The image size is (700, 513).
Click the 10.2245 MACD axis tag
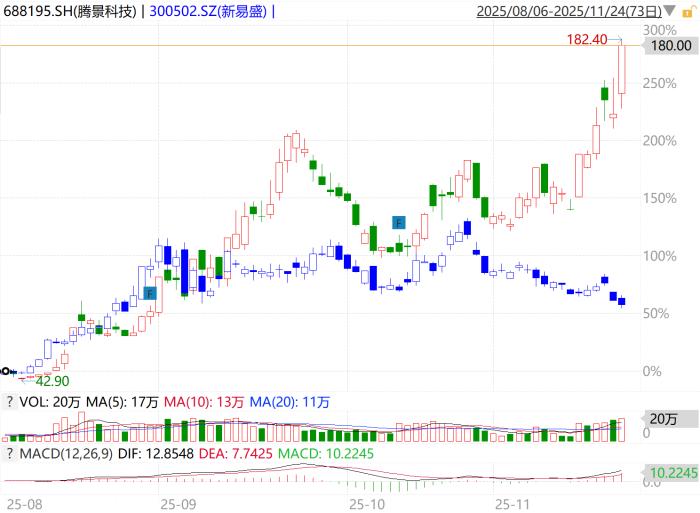[x=670, y=473]
